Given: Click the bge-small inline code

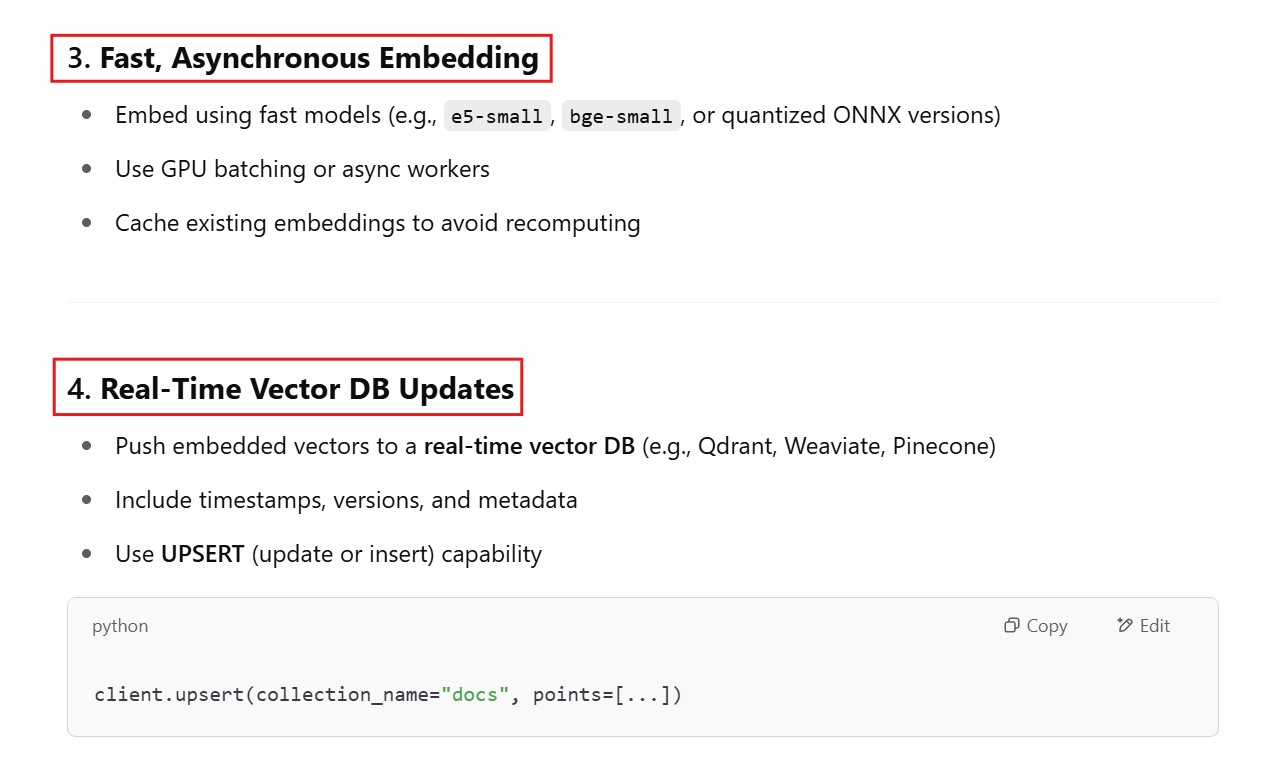Looking at the screenshot, I should 621,116.
